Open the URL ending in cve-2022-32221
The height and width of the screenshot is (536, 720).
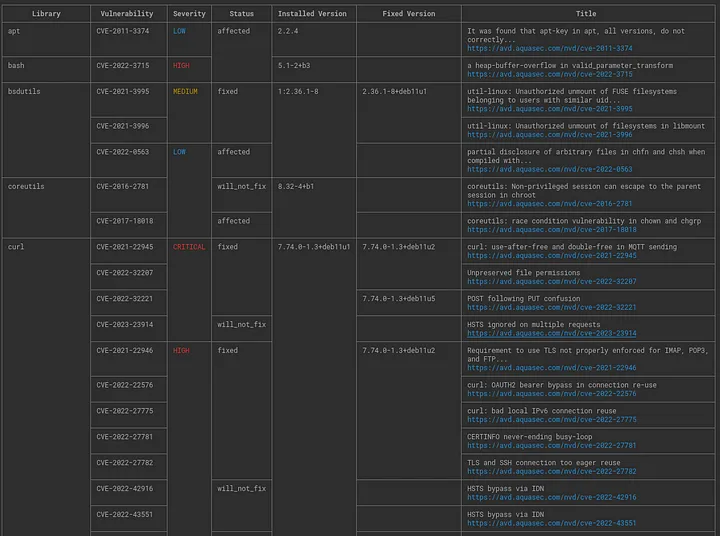tap(551, 307)
